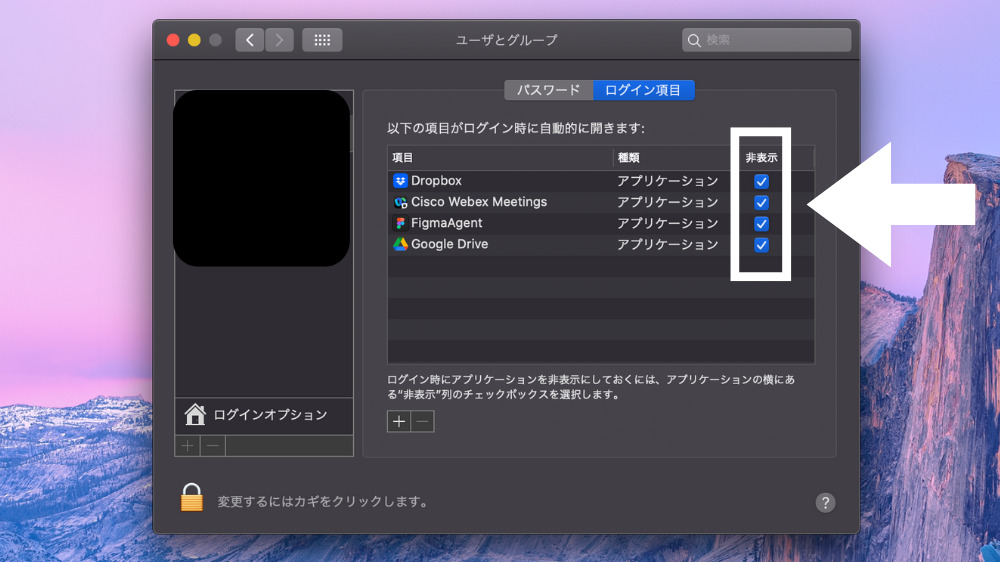Open ログインオプション in the sidebar
Image resolution: width=1000 pixels, height=562 pixels.
(264, 415)
